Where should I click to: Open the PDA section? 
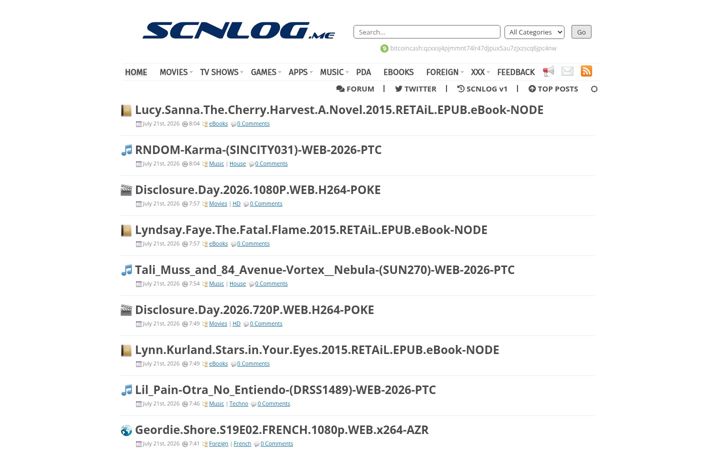coord(363,72)
